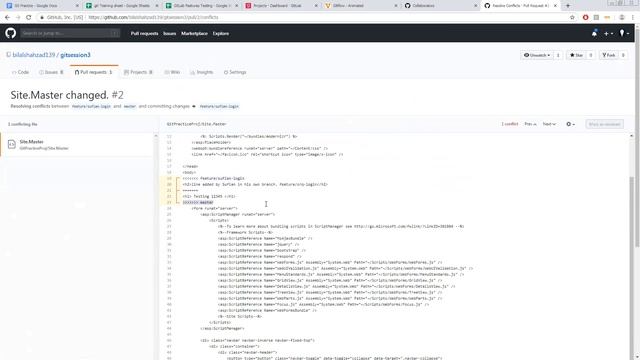
Task: Jump to the previous conflict
Action: pyautogui.click(x=531, y=124)
